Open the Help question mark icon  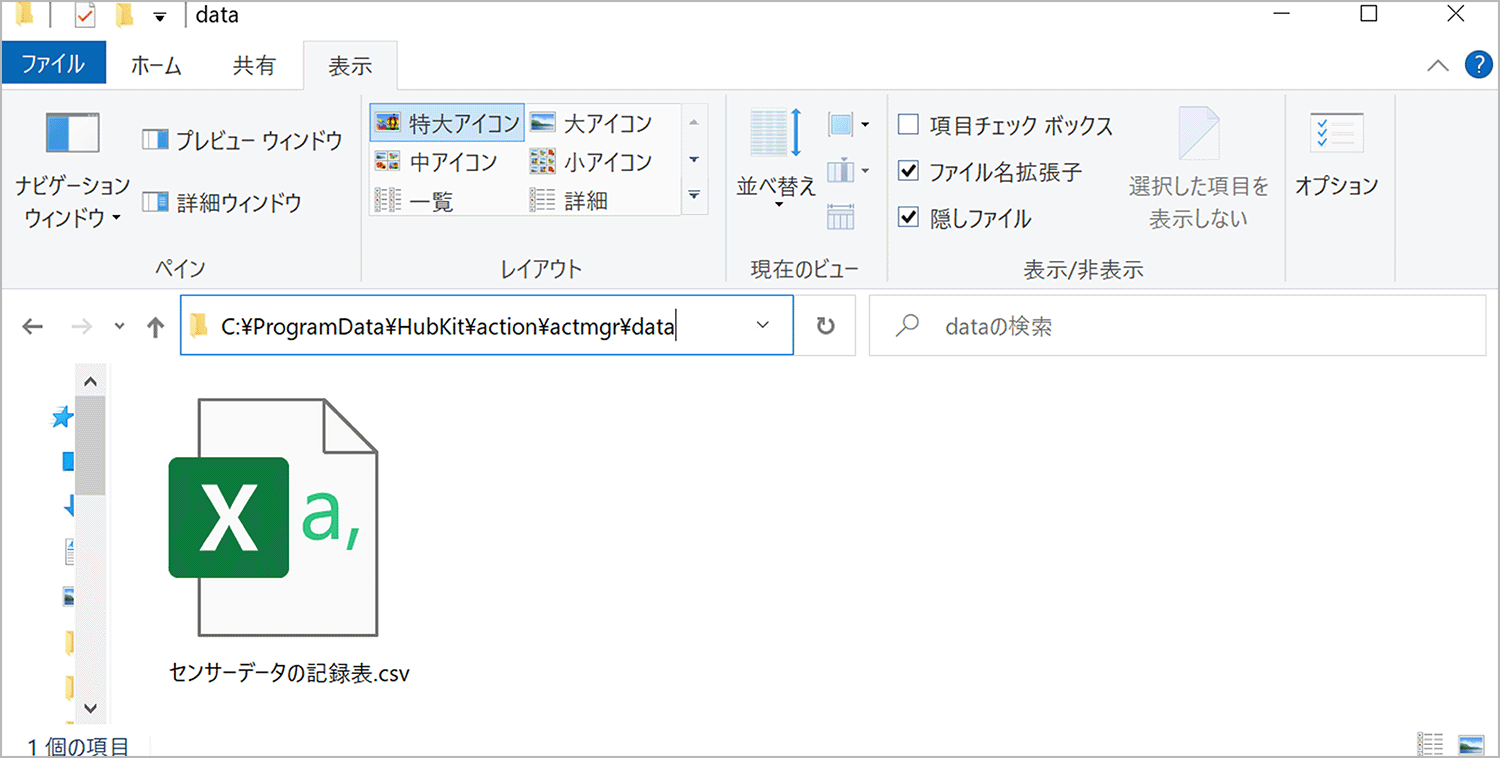pos(1479,65)
